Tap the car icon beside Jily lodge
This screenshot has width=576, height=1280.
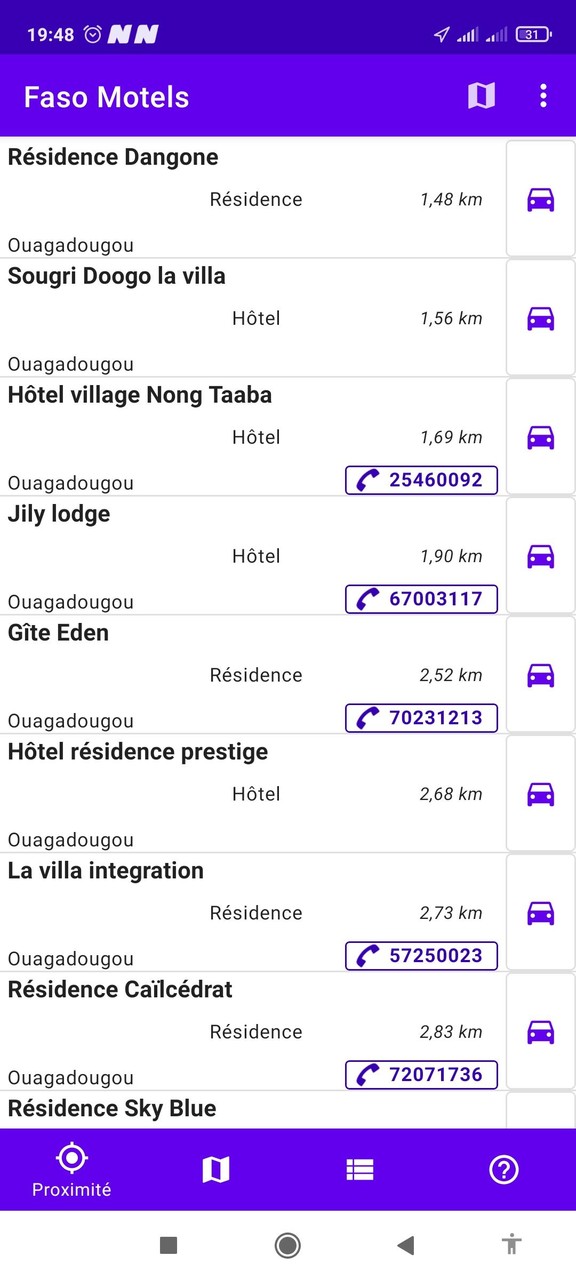(540, 556)
